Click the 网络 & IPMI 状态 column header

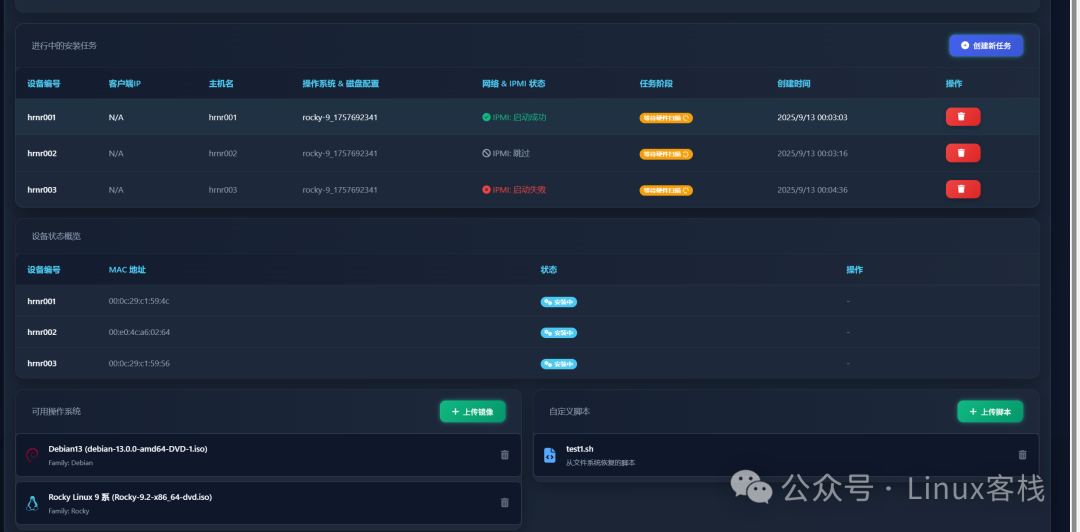pyautogui.click(x=513, y=83)
